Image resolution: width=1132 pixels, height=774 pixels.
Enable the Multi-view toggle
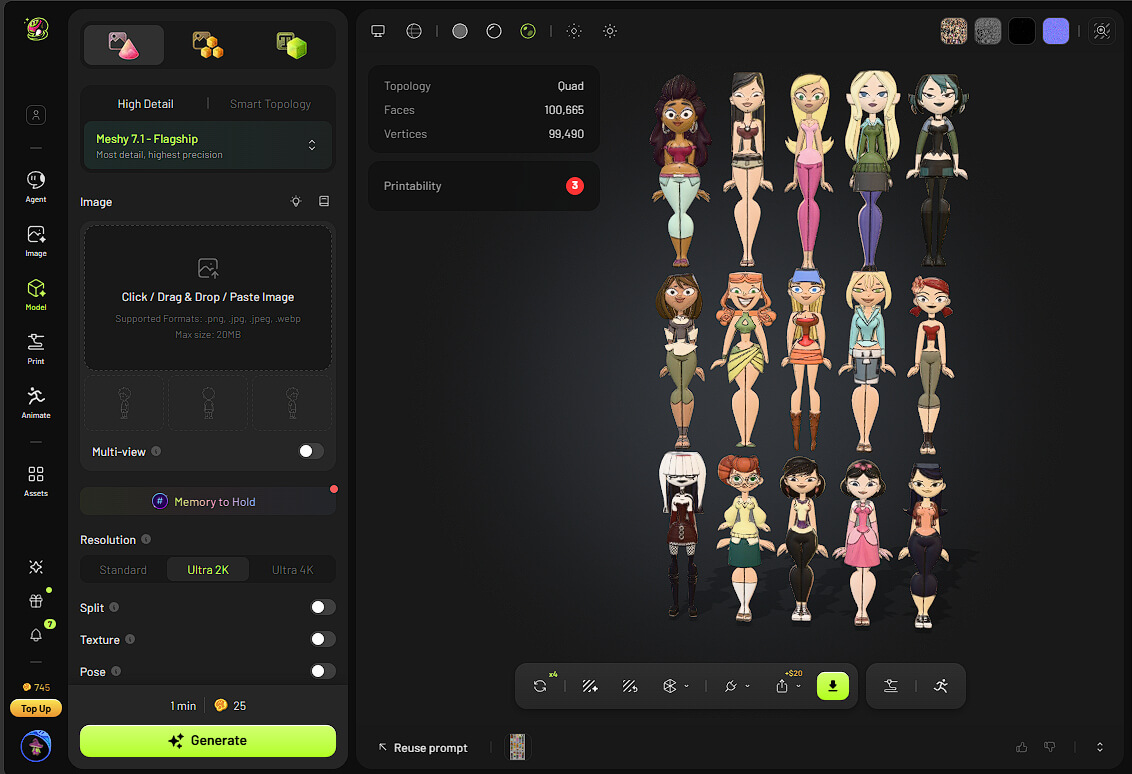pos(310,451)
